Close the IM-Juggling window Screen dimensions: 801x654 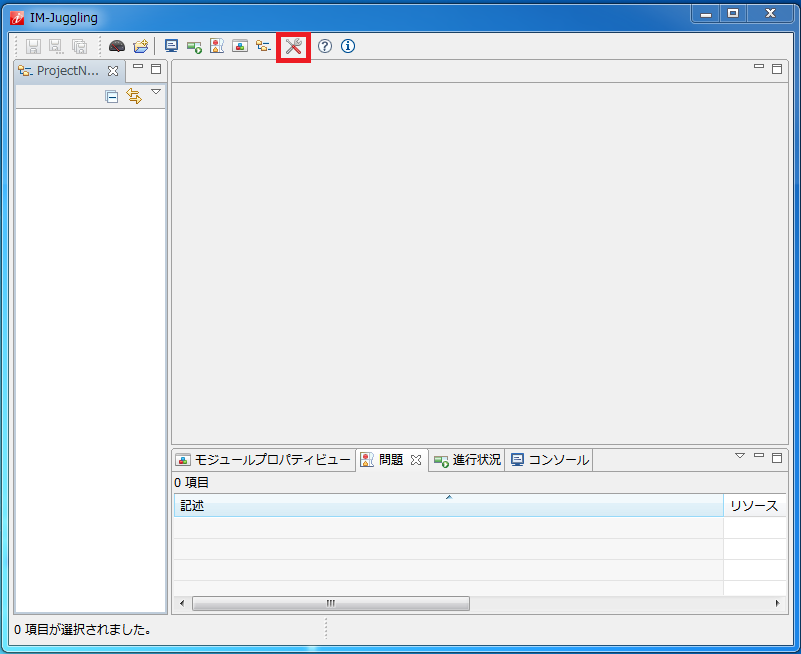tap(770, 14)
